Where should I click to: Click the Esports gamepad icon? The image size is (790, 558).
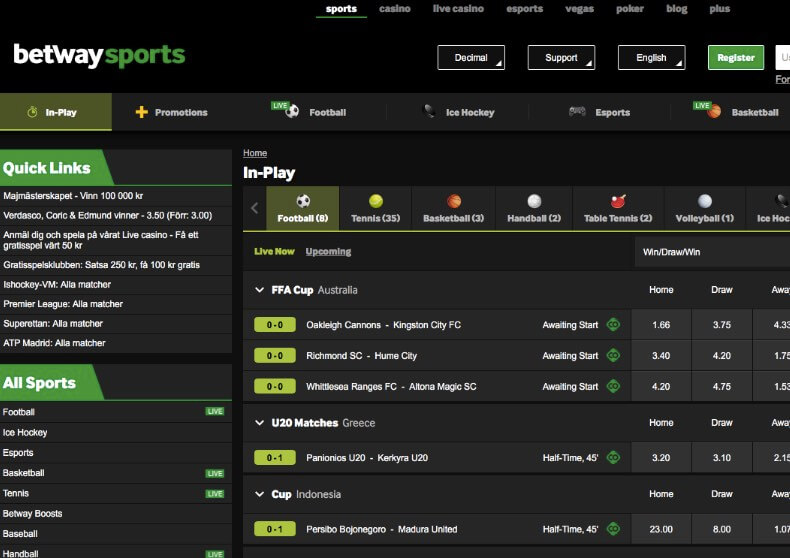coord(577,111)
